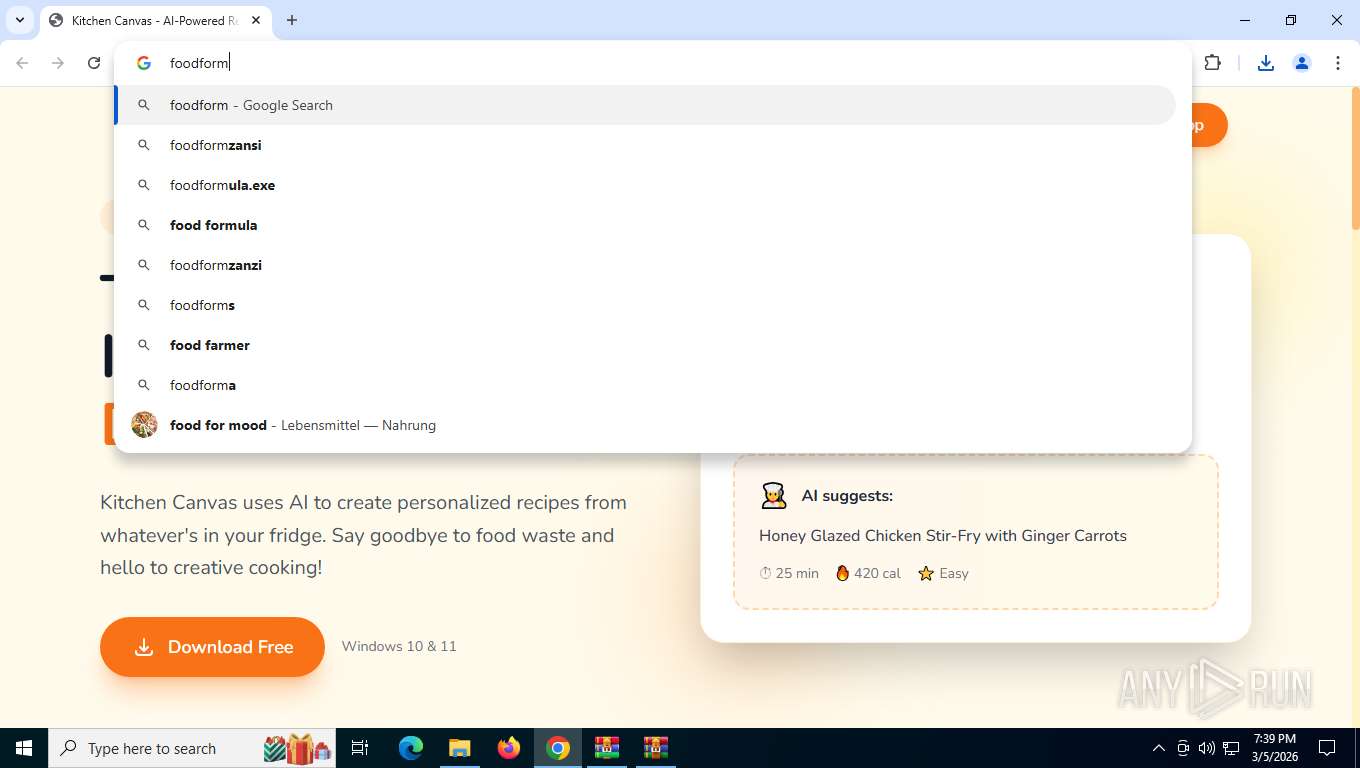The width and height of the screenshot is (1360, 768).
Task: Click the browser back arrow
Action: coord(22,63)
